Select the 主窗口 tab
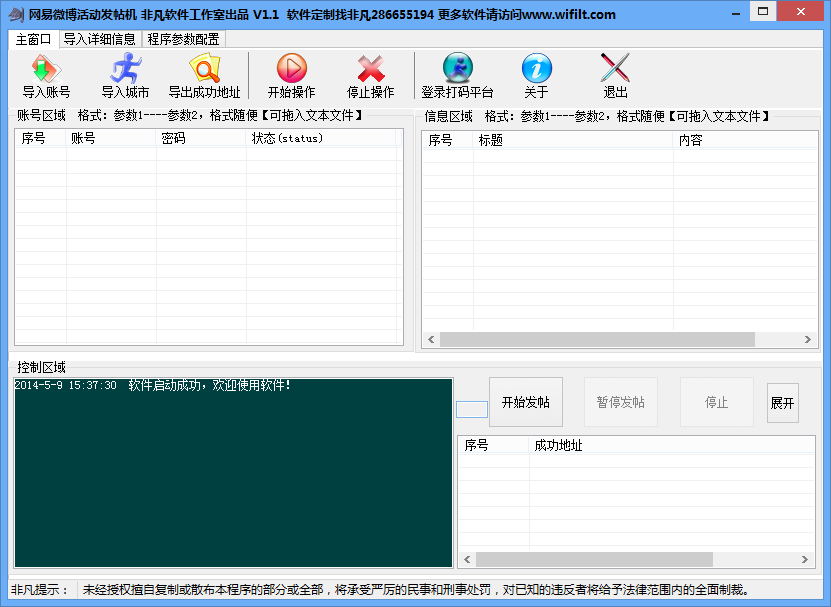Screen dimensions: 831x607 33,39
